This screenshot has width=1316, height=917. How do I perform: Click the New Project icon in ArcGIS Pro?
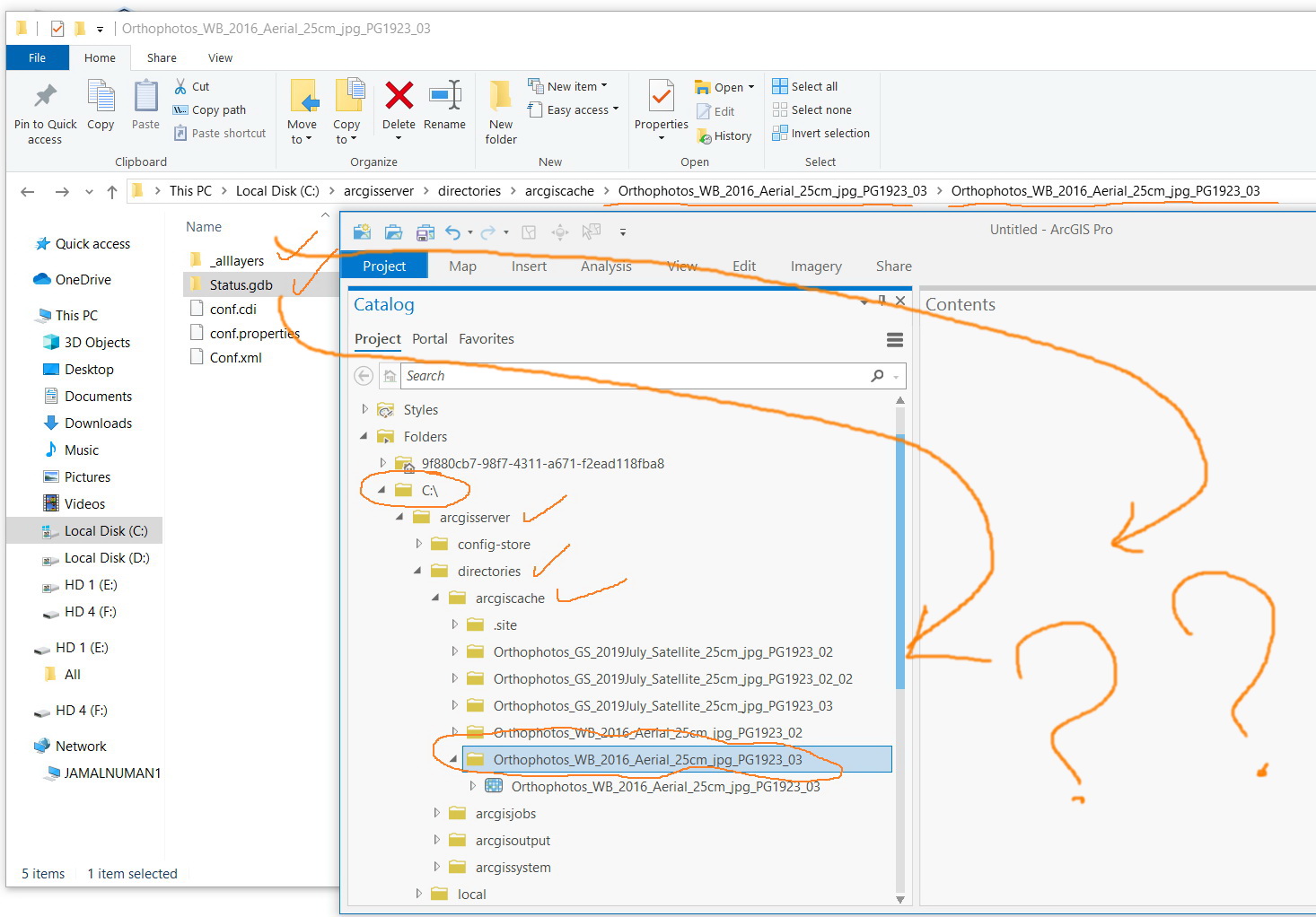click(x=362, y=232)
